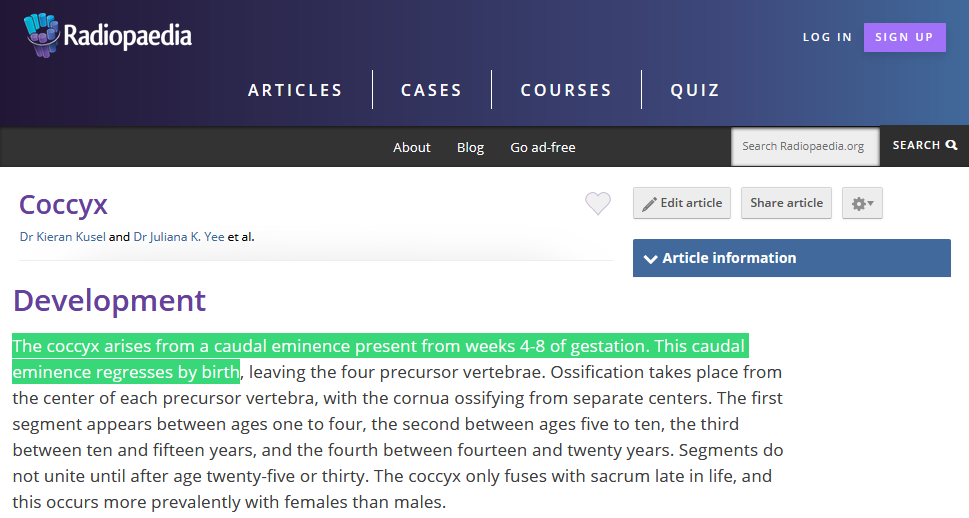Open the Articles menu

coord(295,90)
